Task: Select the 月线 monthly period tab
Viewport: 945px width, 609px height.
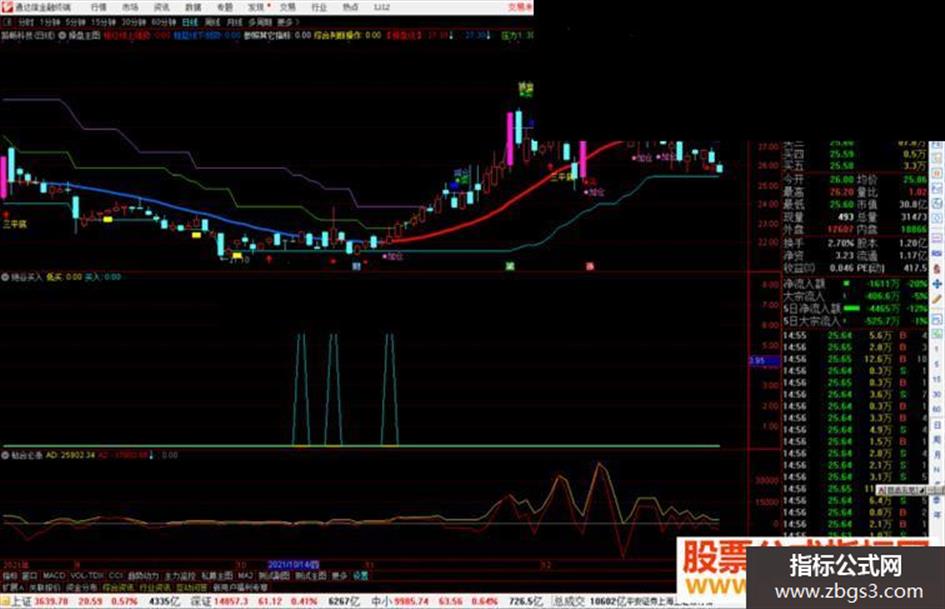Action: pyautogui.click(x=234, y=22)
